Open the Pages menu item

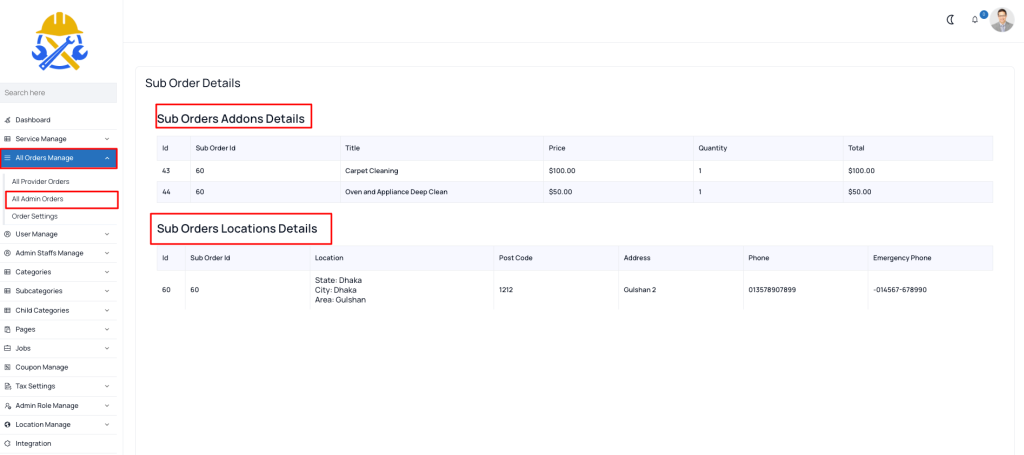[x=59, y=329]
